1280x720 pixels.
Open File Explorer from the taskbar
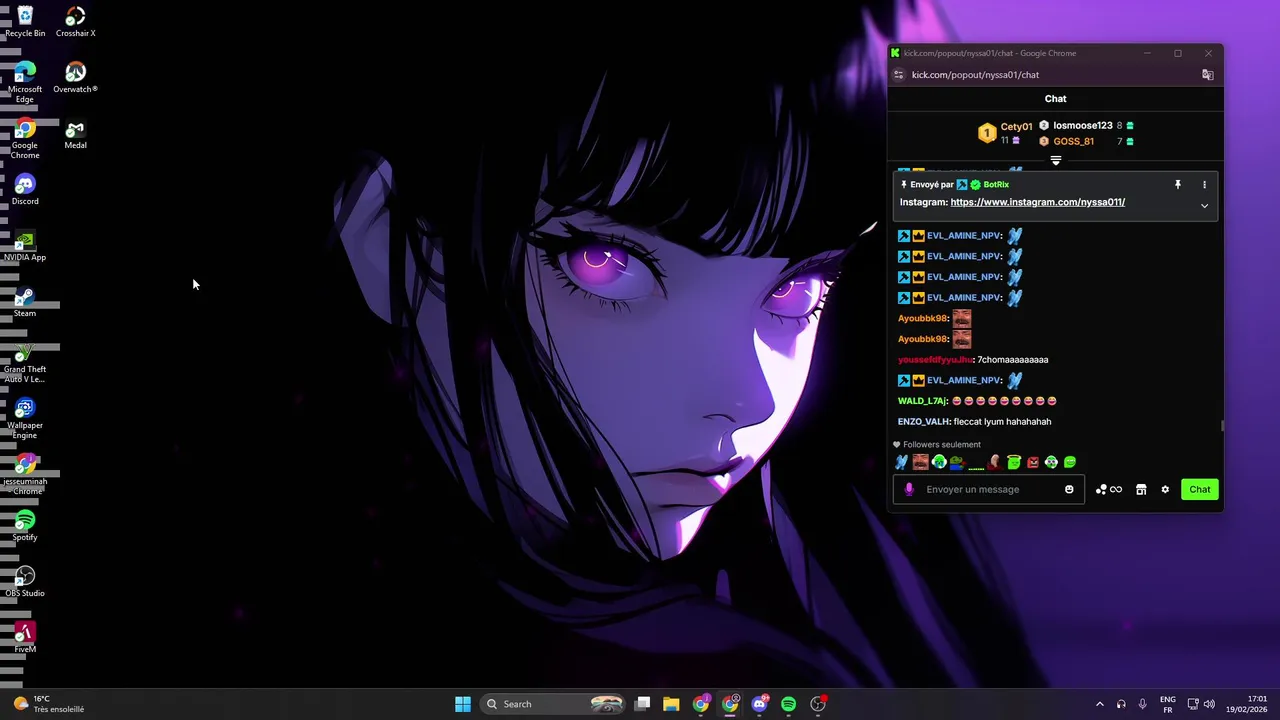671,704
